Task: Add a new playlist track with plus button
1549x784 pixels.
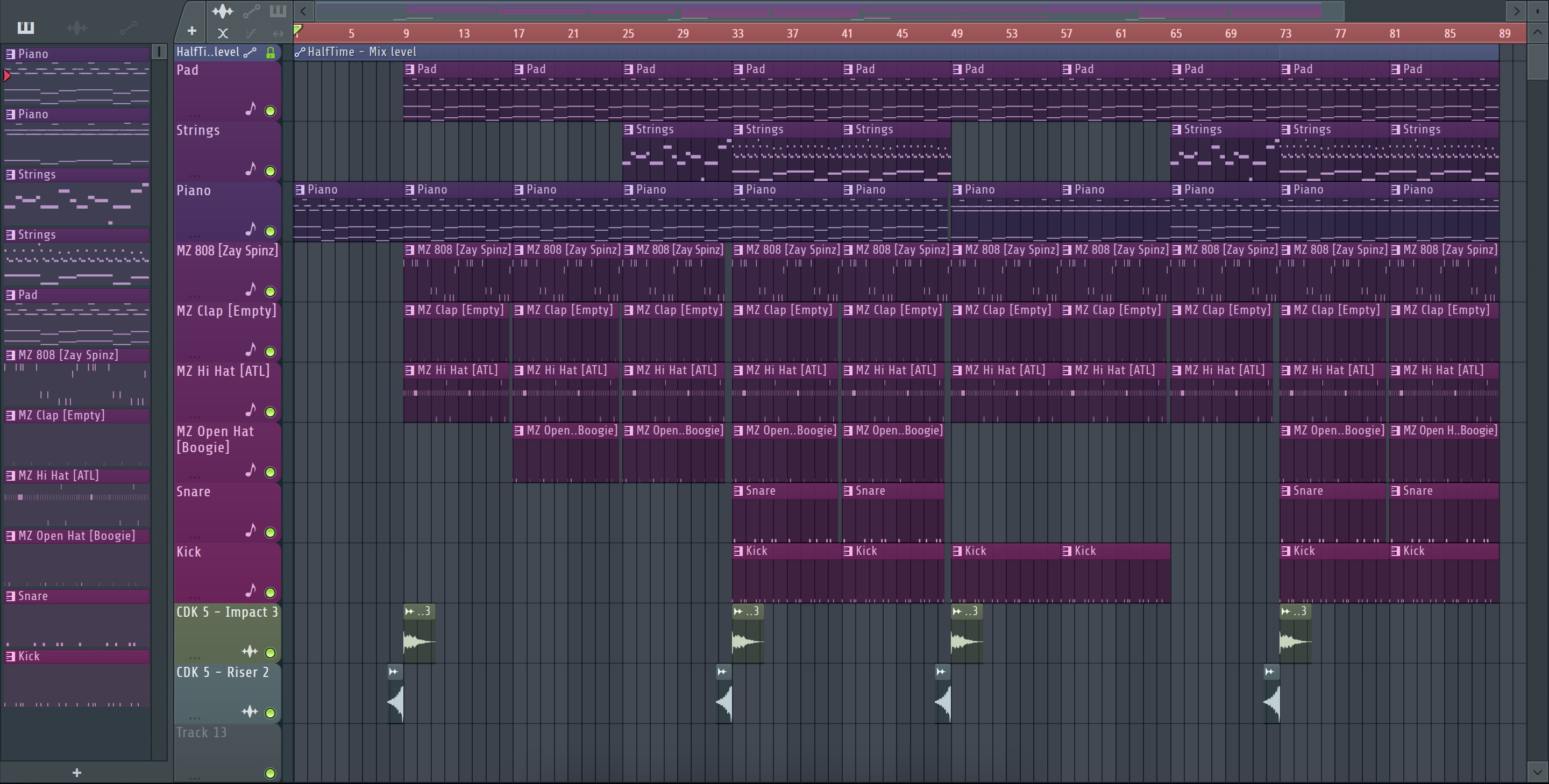Action: coord(192,31)
